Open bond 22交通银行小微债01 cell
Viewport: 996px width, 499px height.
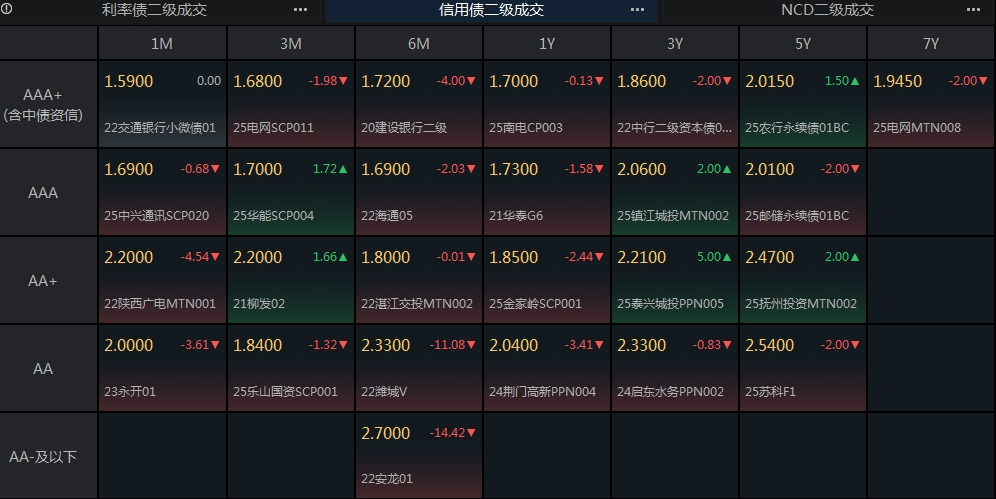(162, 105)
